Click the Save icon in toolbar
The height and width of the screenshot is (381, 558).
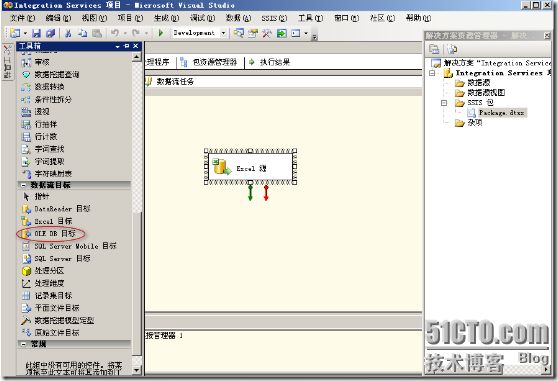(x=36, y=33)
